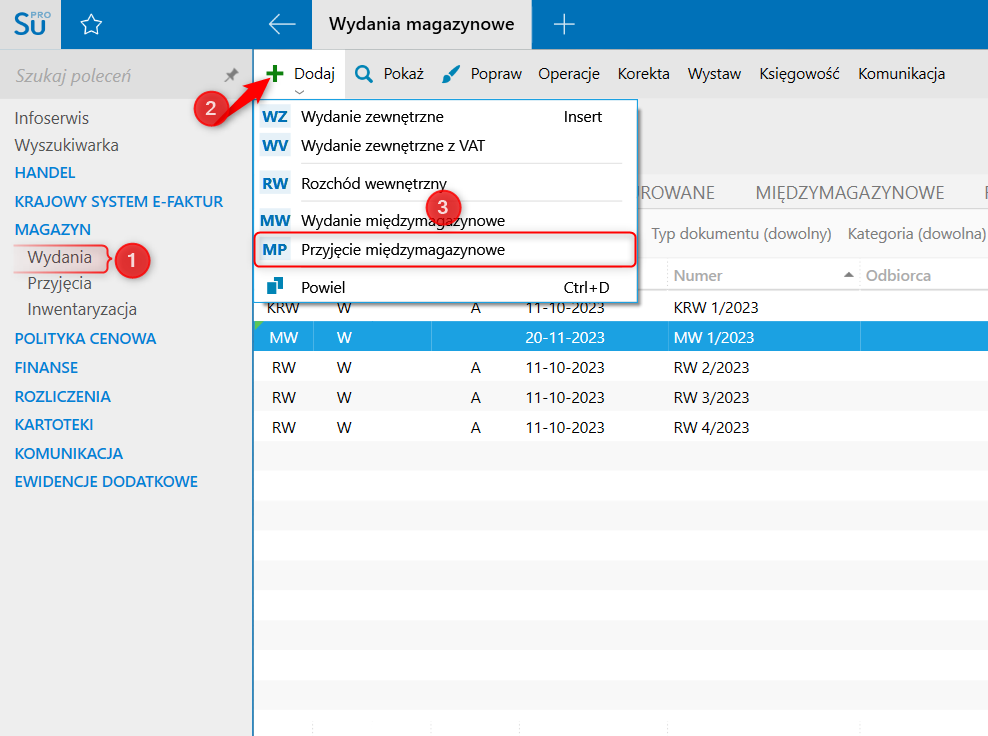The image size is (988, 736).
Task: Switch to MIĘDZYMAGAZYNOWE tab
Action: (849, 192)
